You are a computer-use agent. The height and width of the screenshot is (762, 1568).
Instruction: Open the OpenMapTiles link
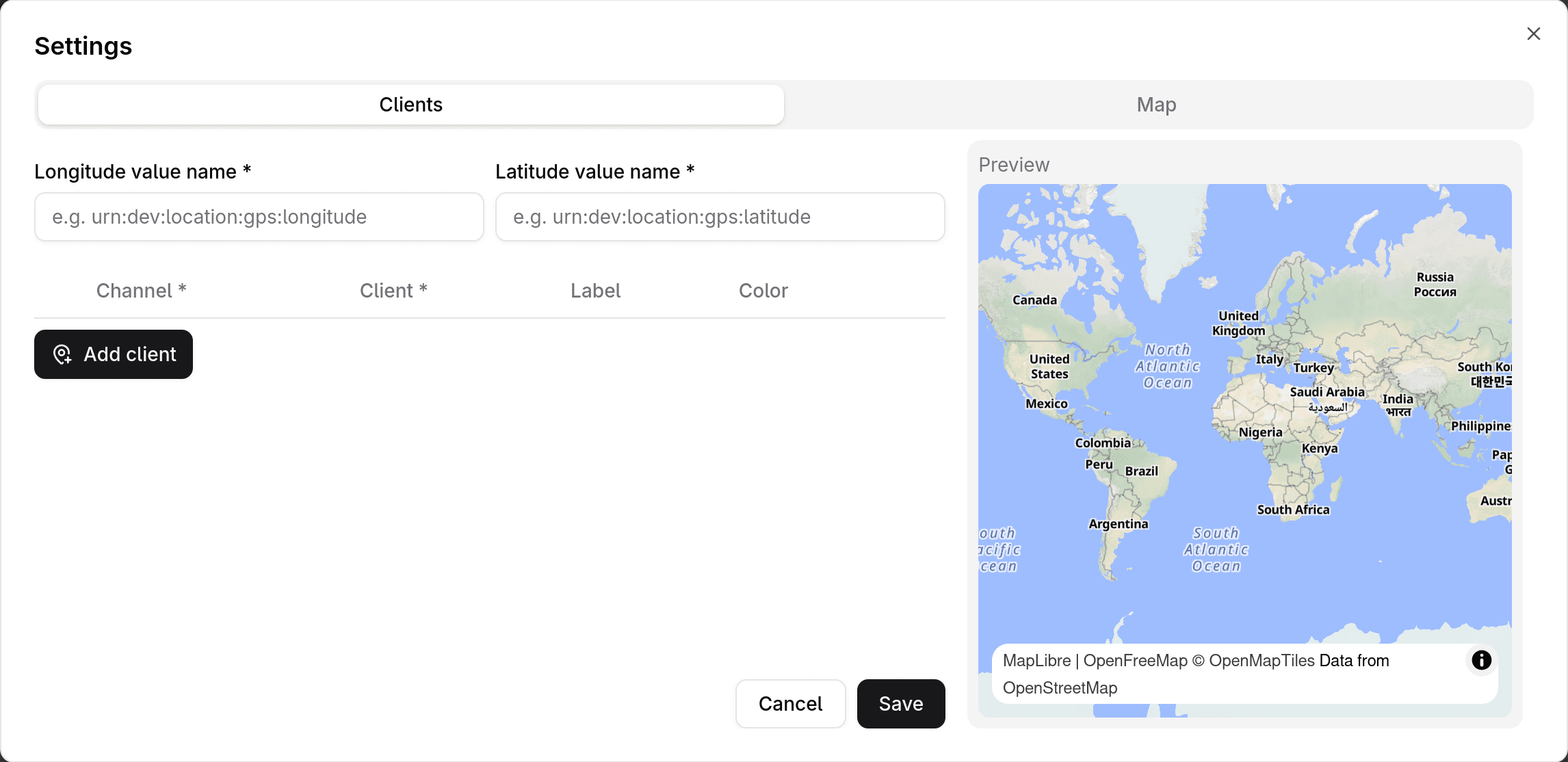coord(1262,660)
